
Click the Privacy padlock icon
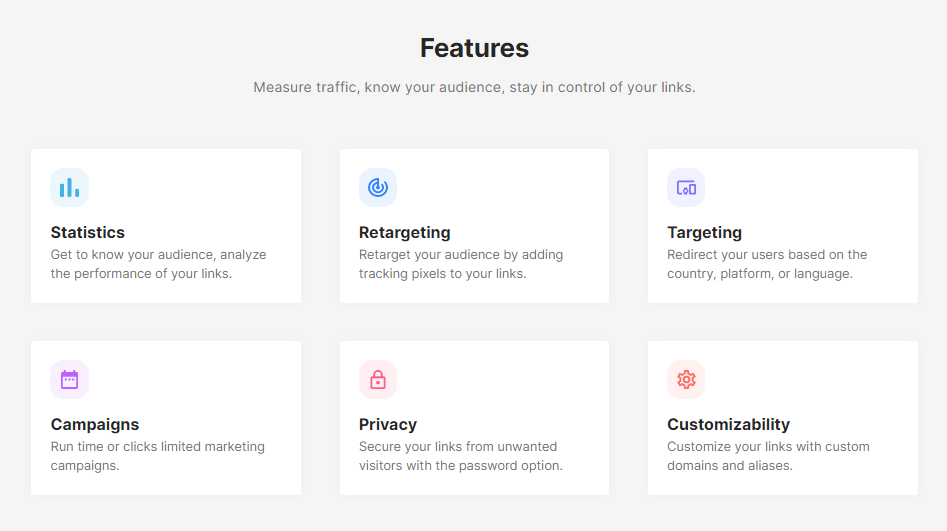pyautogui.click(x=378, y=379)
